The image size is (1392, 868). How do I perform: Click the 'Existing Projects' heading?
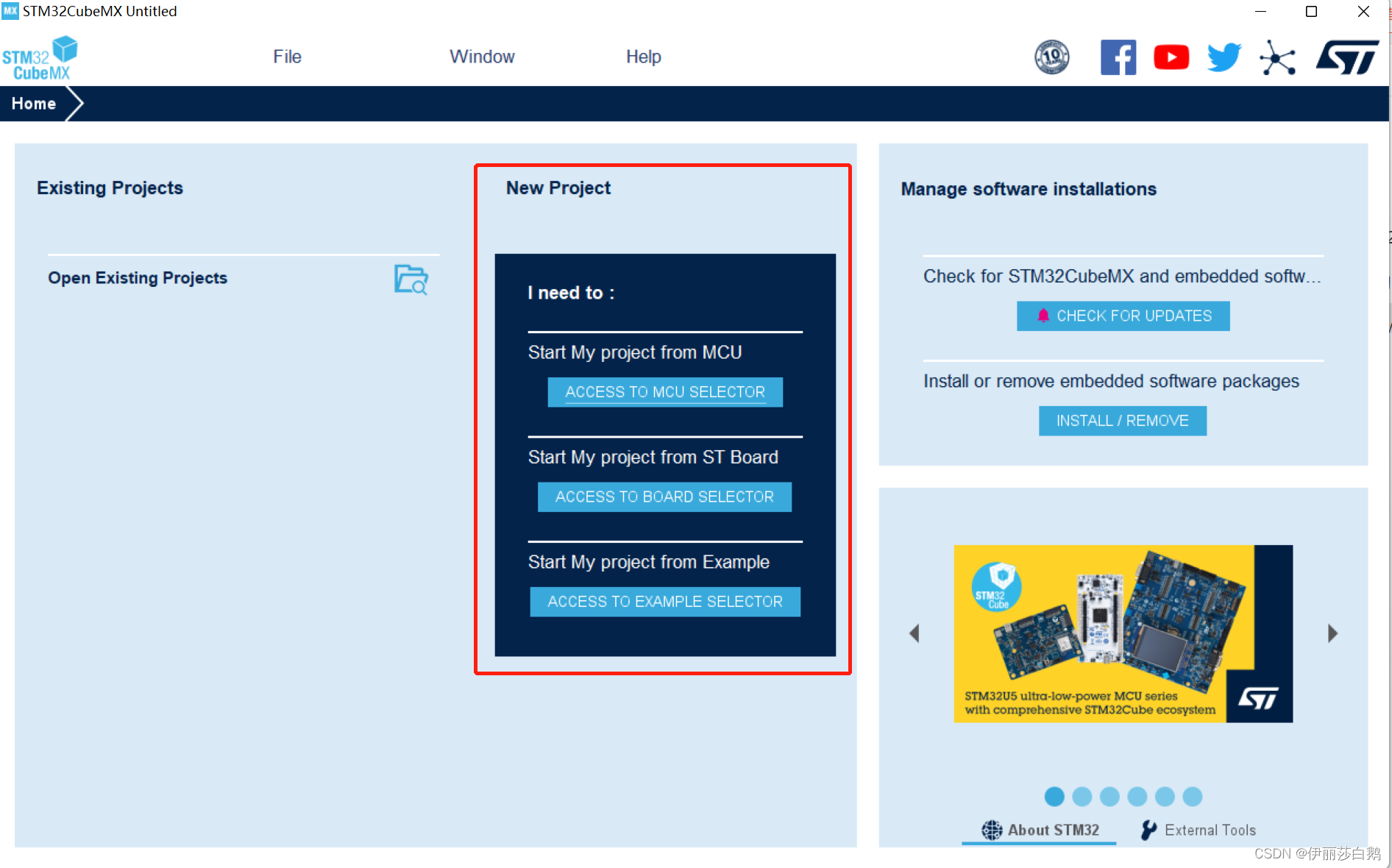[110, 188]
